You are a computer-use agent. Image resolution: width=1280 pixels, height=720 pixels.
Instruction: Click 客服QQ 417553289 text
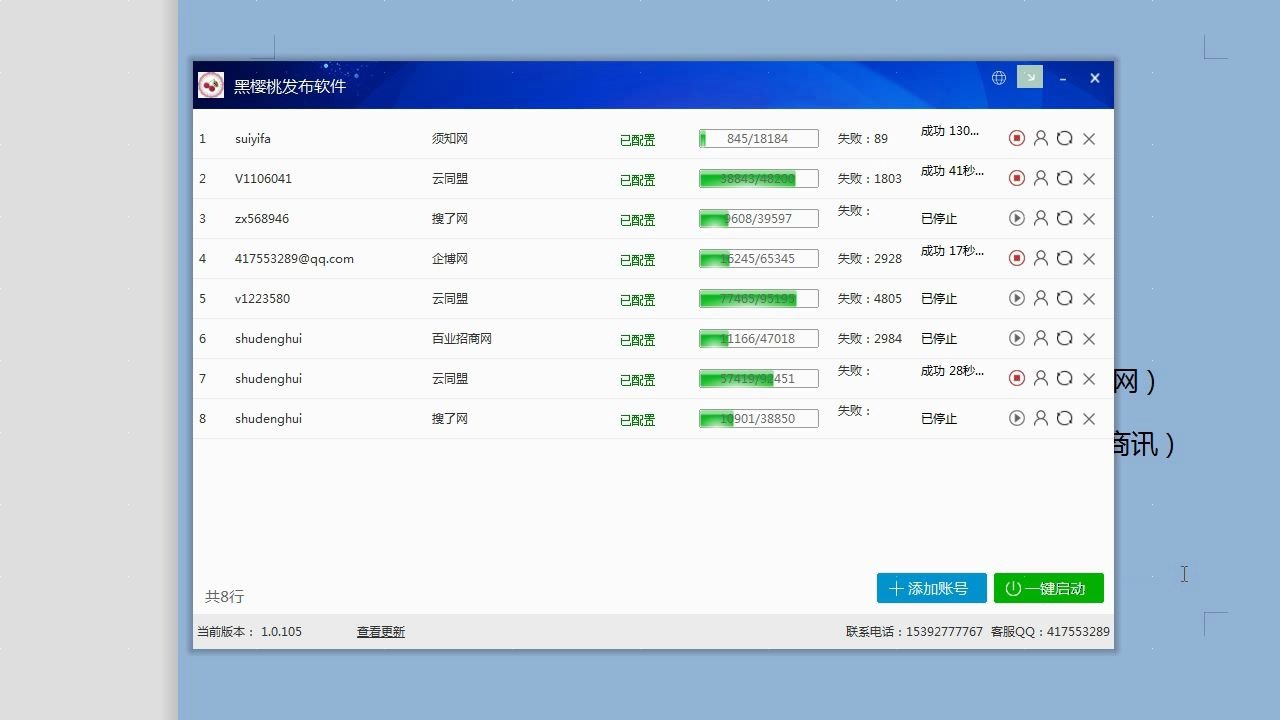tap(1050, 632)
